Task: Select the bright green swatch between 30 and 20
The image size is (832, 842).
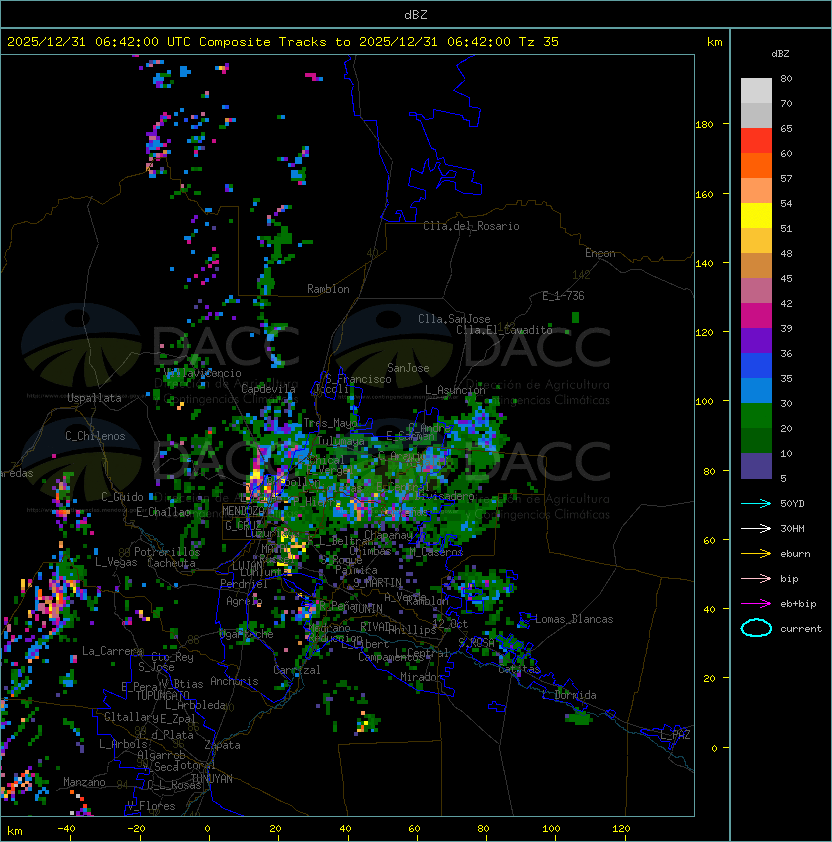Action: coord(756,416)
